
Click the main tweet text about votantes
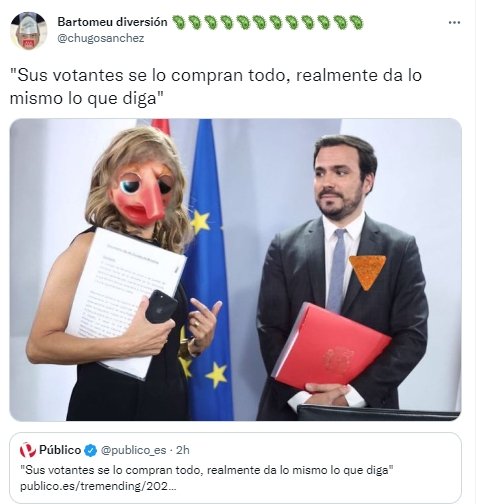pyautogui.click(x=216, y=87)
